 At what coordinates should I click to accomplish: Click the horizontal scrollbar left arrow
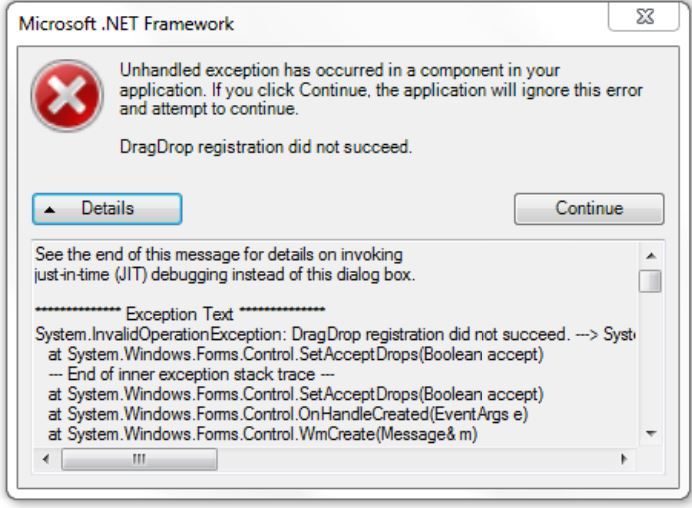[x=44, y=458]
